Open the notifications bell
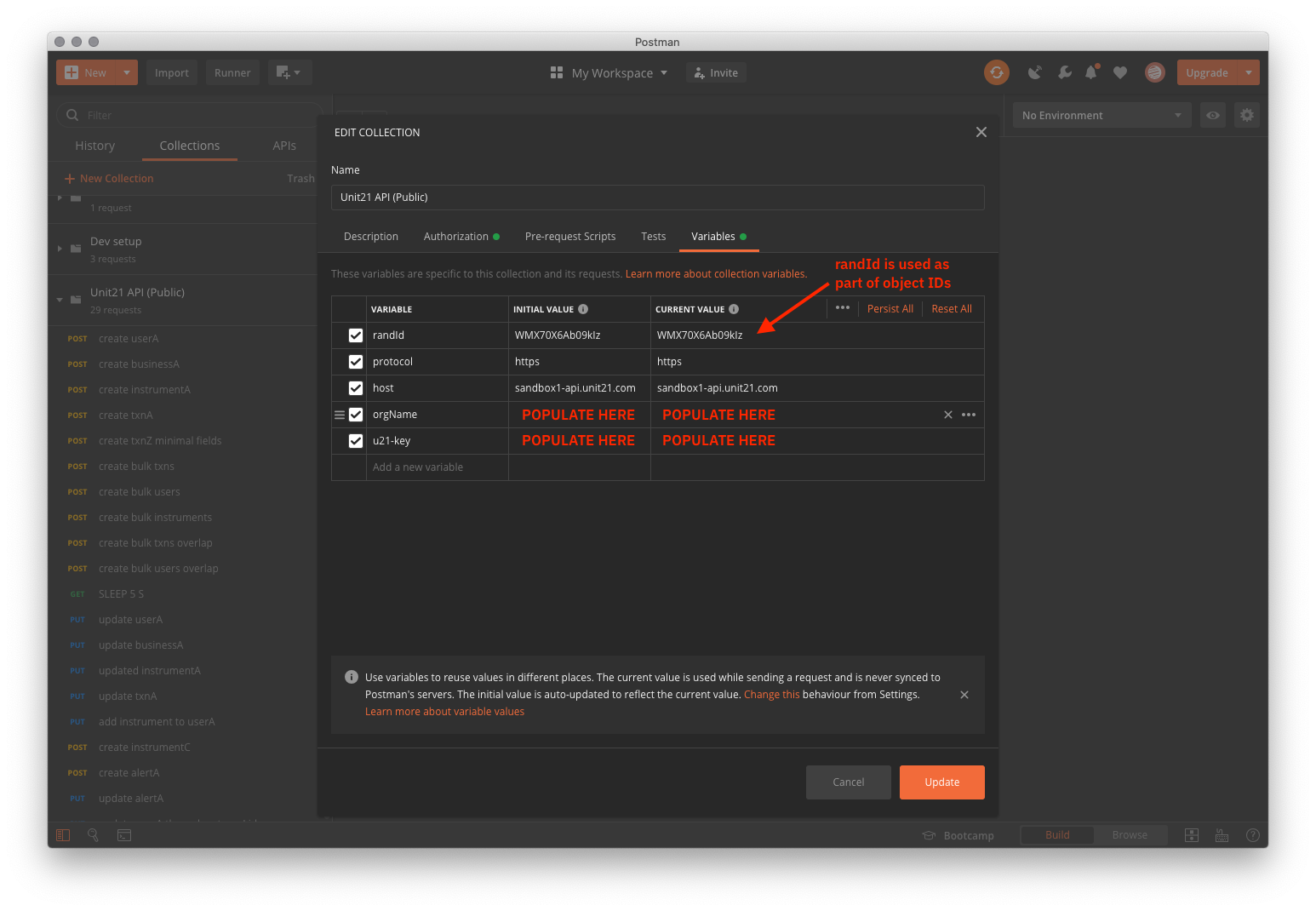The height and width of the screenshot is (911, 1316). [1091, 72]
